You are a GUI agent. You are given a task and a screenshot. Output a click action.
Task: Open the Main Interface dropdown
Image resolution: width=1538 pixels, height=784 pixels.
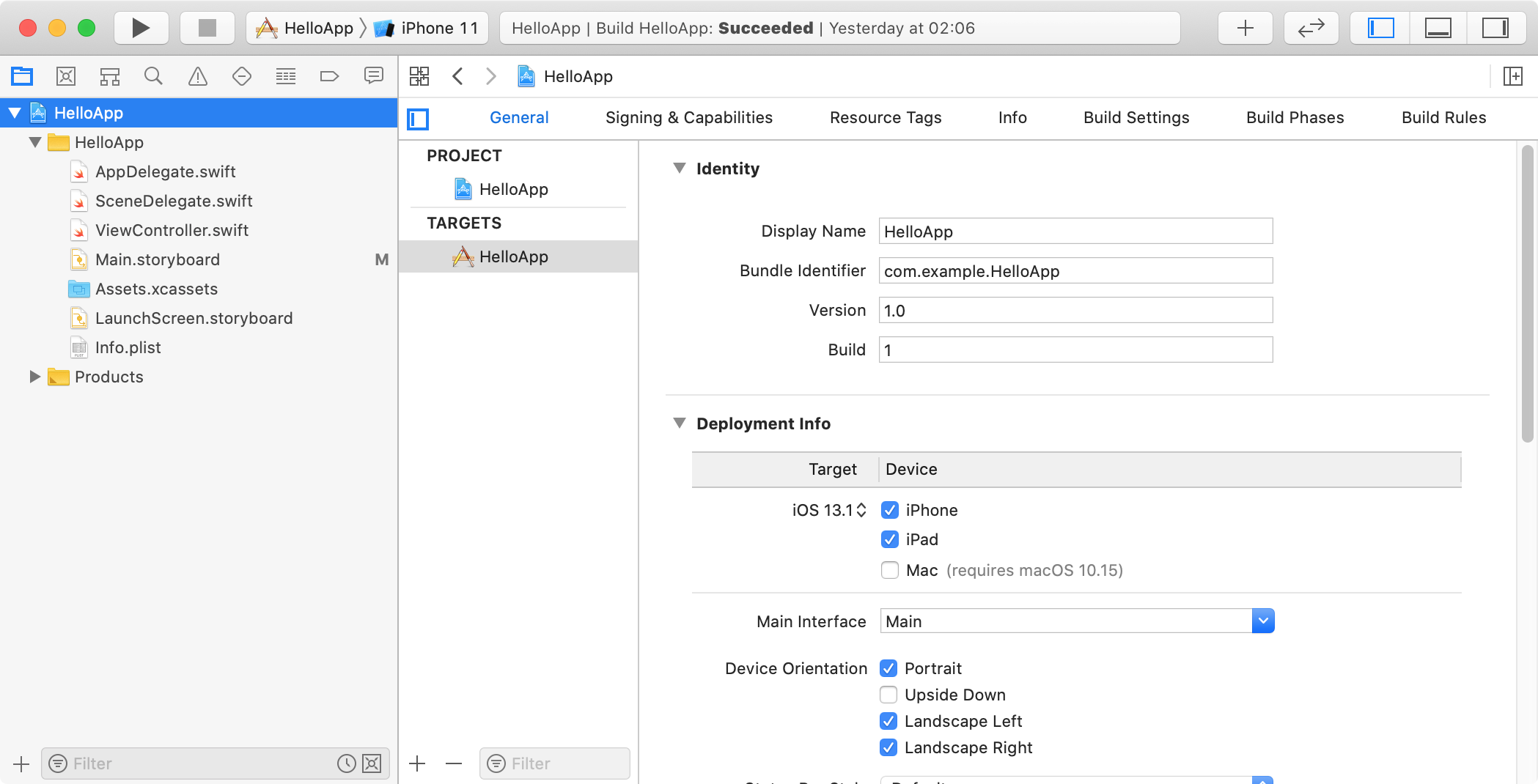coord(1263,621)
